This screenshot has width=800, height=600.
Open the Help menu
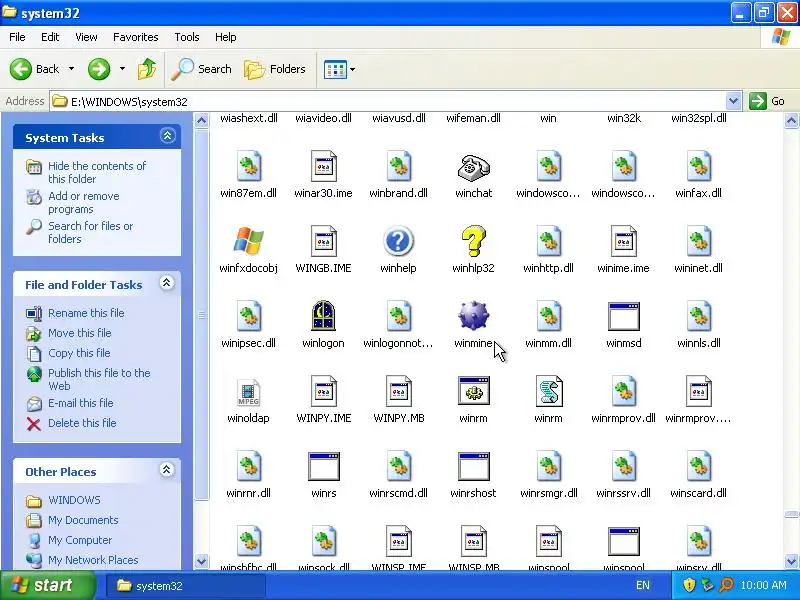pos(226,37)
